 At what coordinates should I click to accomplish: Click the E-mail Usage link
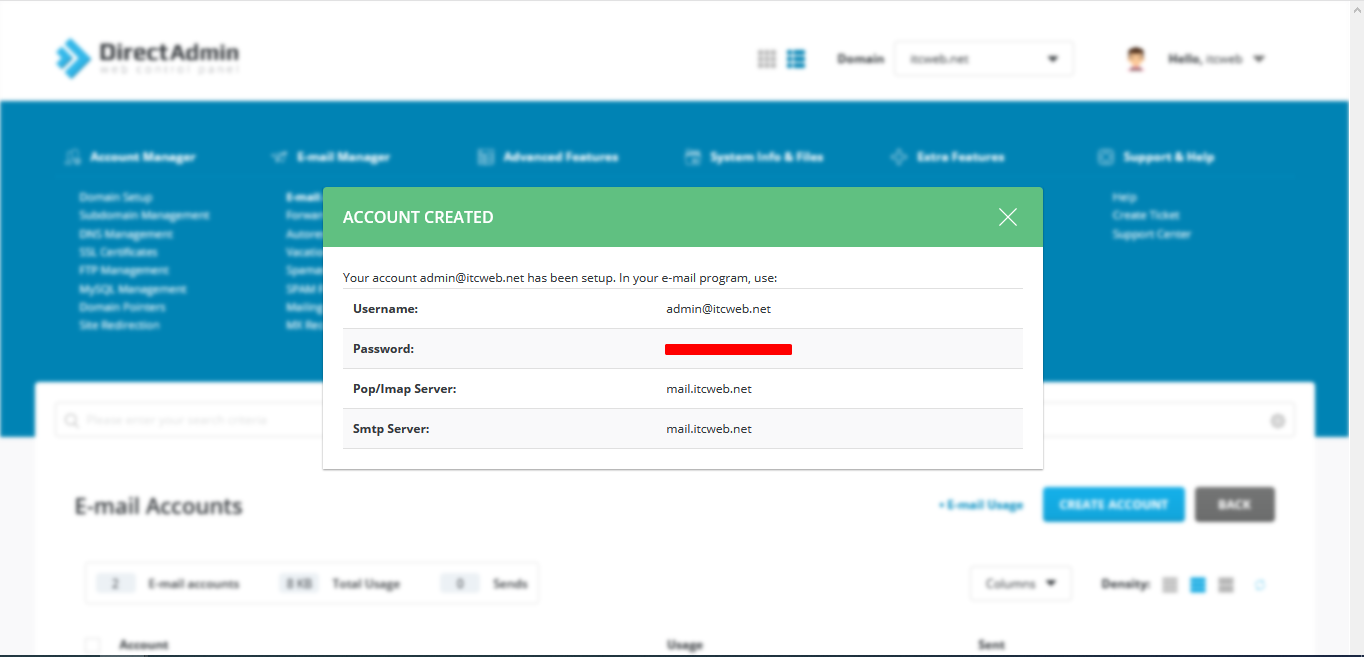pos(980,505)
